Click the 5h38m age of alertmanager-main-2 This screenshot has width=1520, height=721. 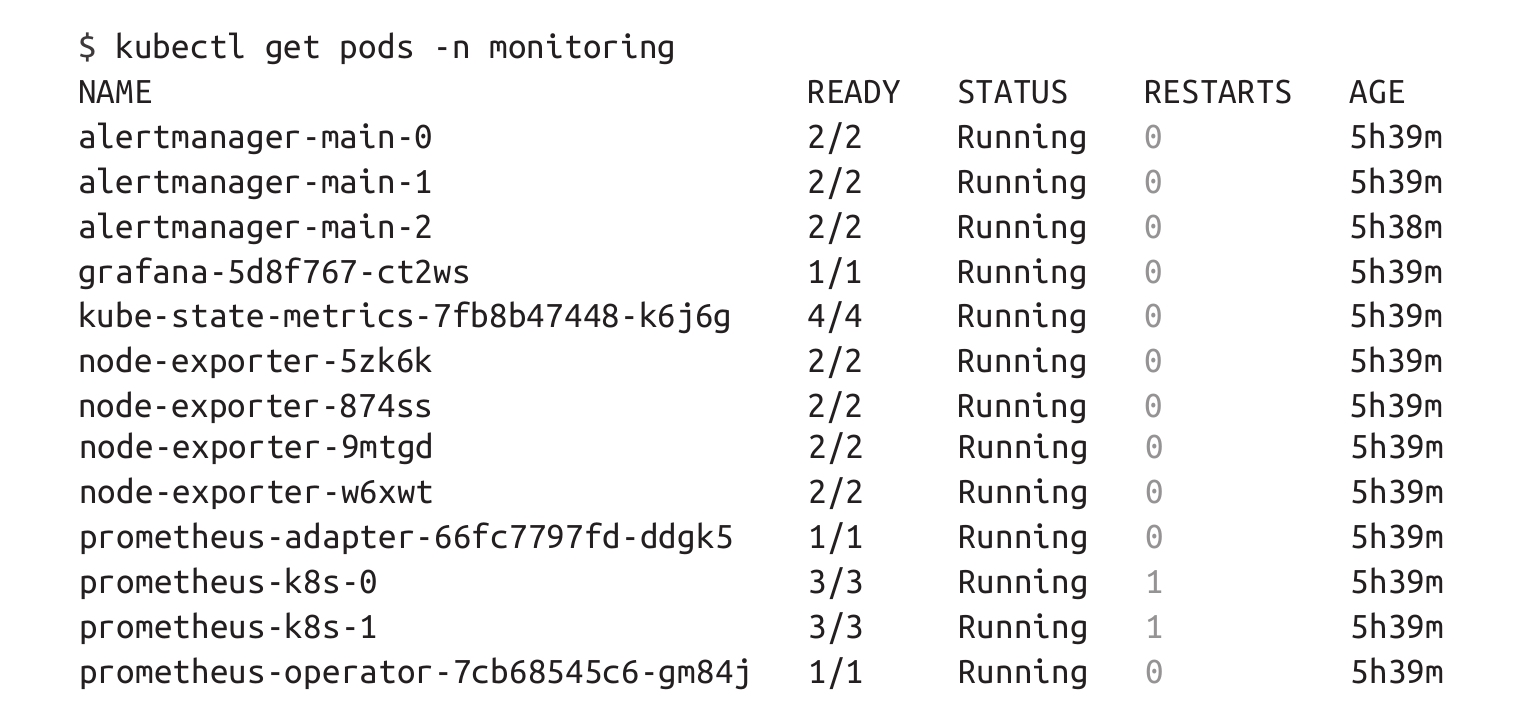tap(1396, 227)
